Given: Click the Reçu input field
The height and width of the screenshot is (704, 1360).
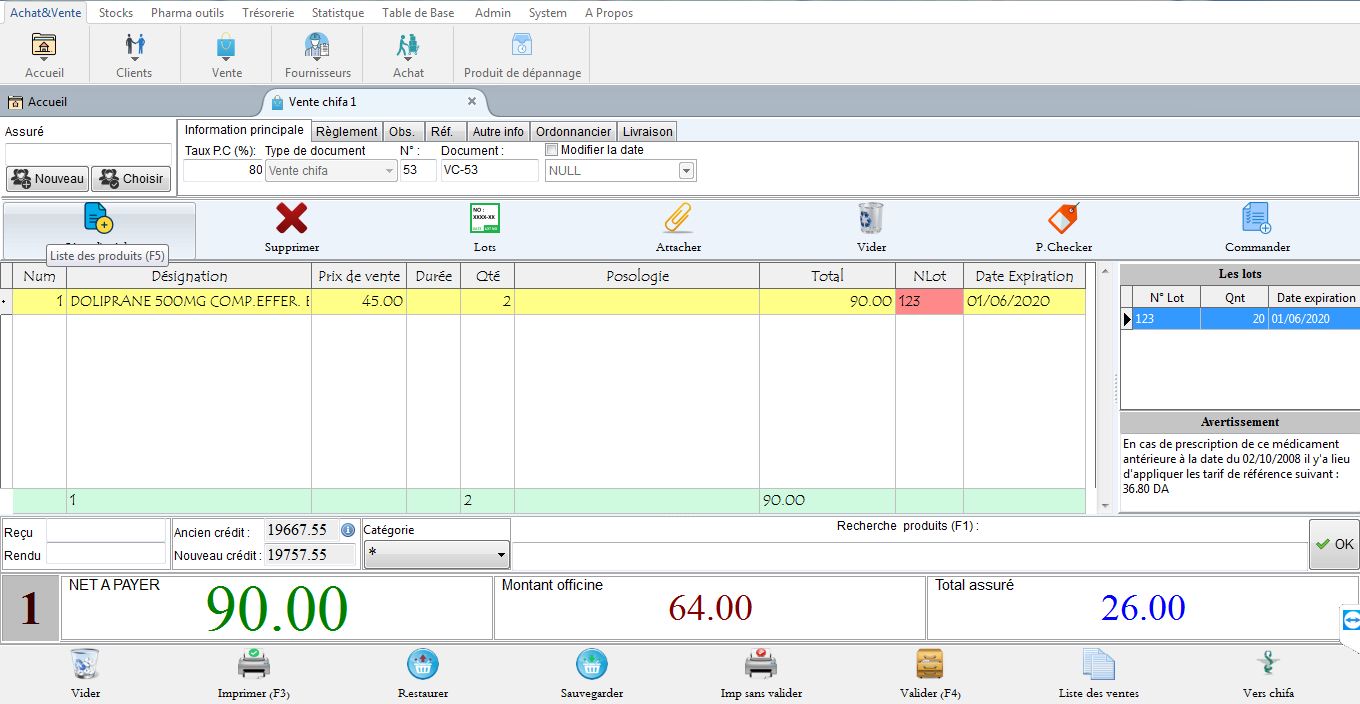Looking at the screenshot, I should click(x=105, y=532).
